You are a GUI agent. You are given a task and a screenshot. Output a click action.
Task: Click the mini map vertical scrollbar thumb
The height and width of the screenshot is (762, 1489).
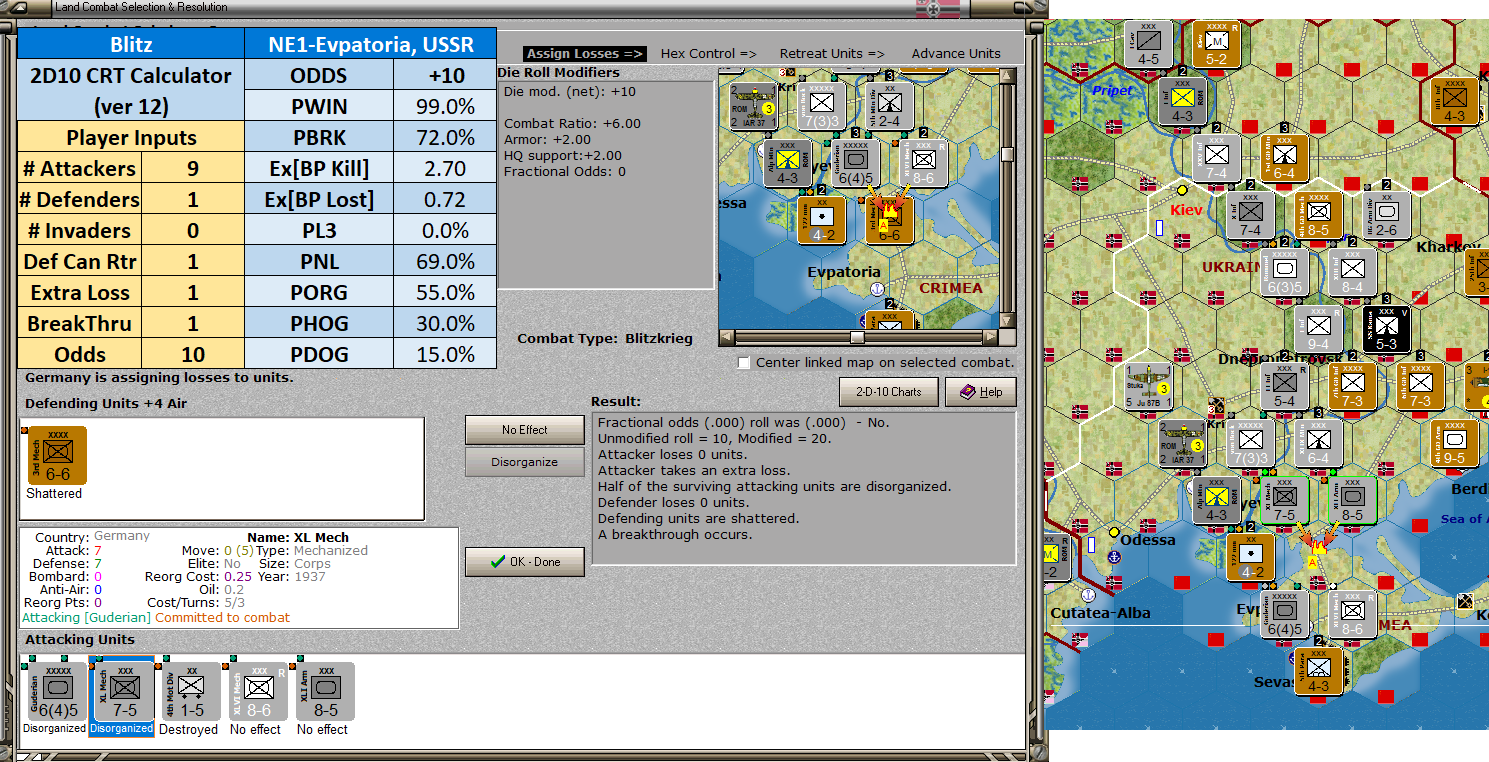coord(1007,155)
